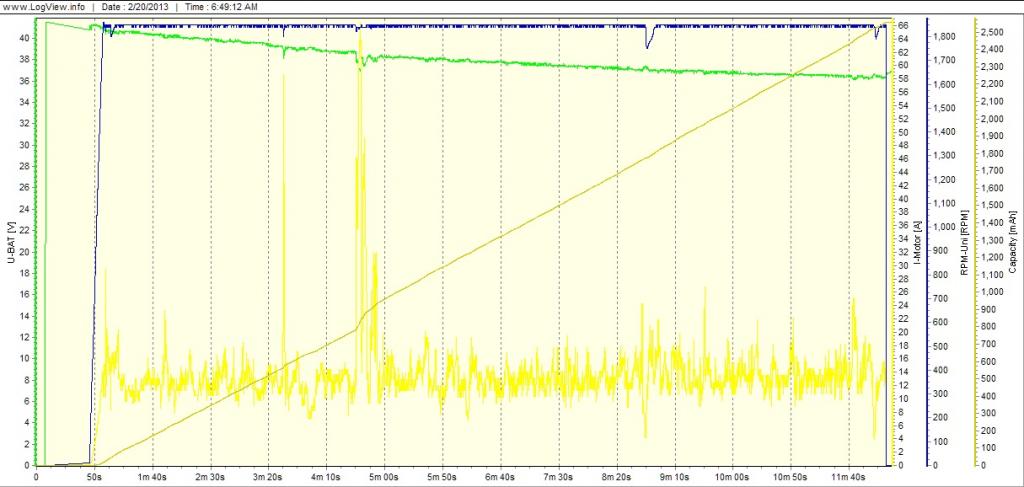Click the 2,500 value on Capacity axis
The width and height of the screenshot is (1024, 487).
point(993,33)
